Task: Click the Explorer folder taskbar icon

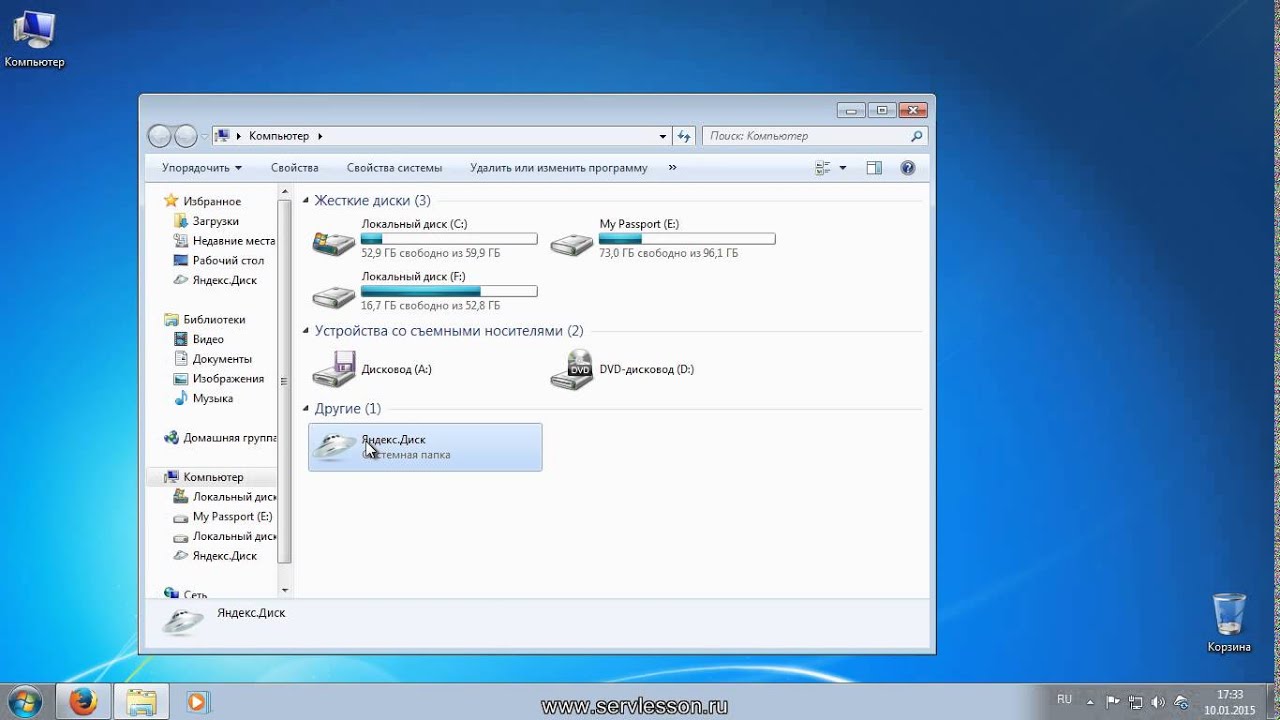Action: point(141,702)
